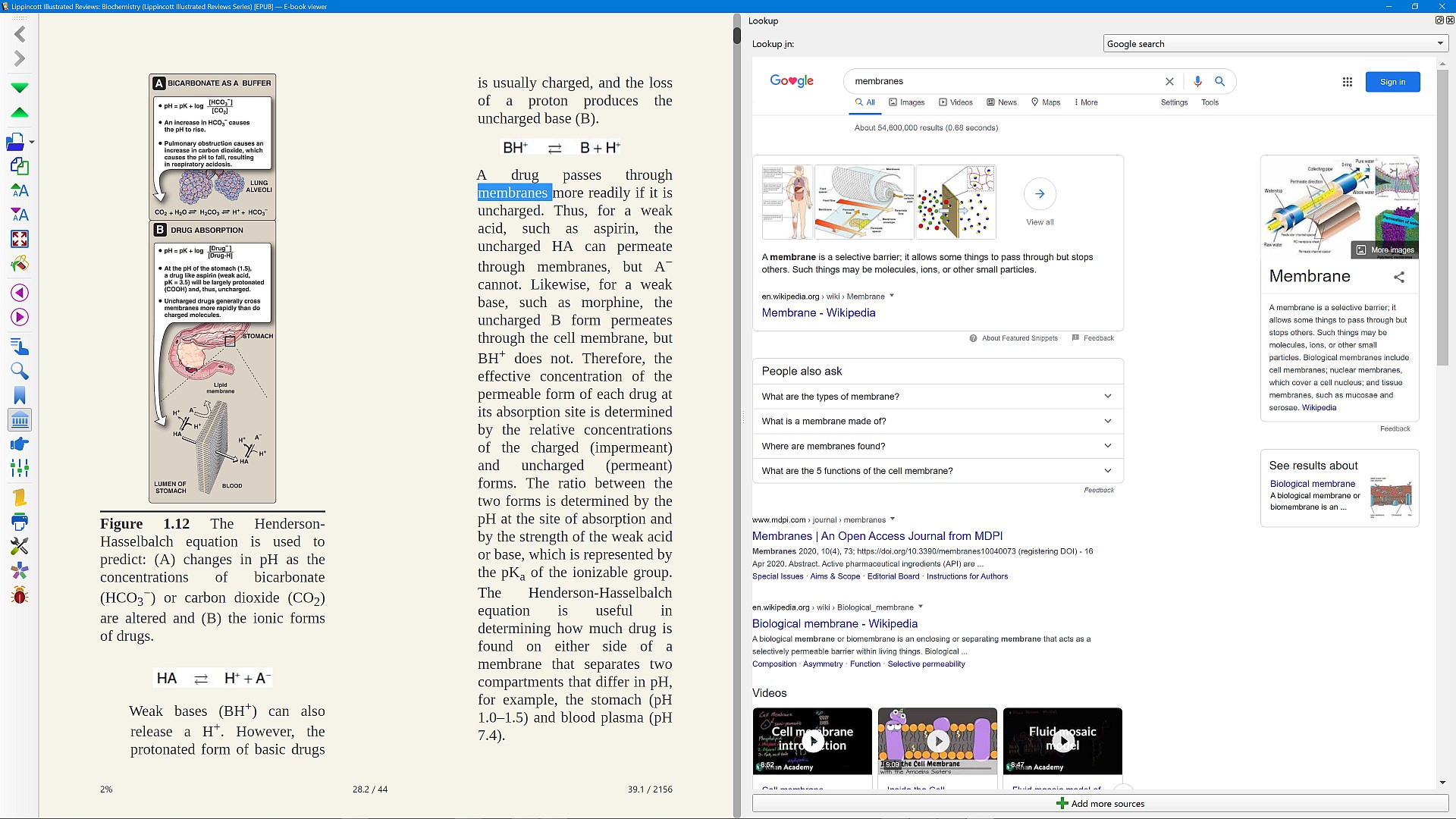Click the Open book folder dropdown arrow

pos(32,143)
